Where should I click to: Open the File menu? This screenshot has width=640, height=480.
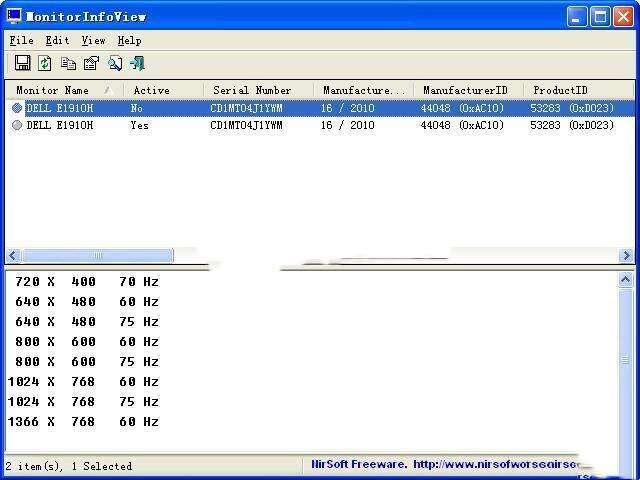[21, 40]
